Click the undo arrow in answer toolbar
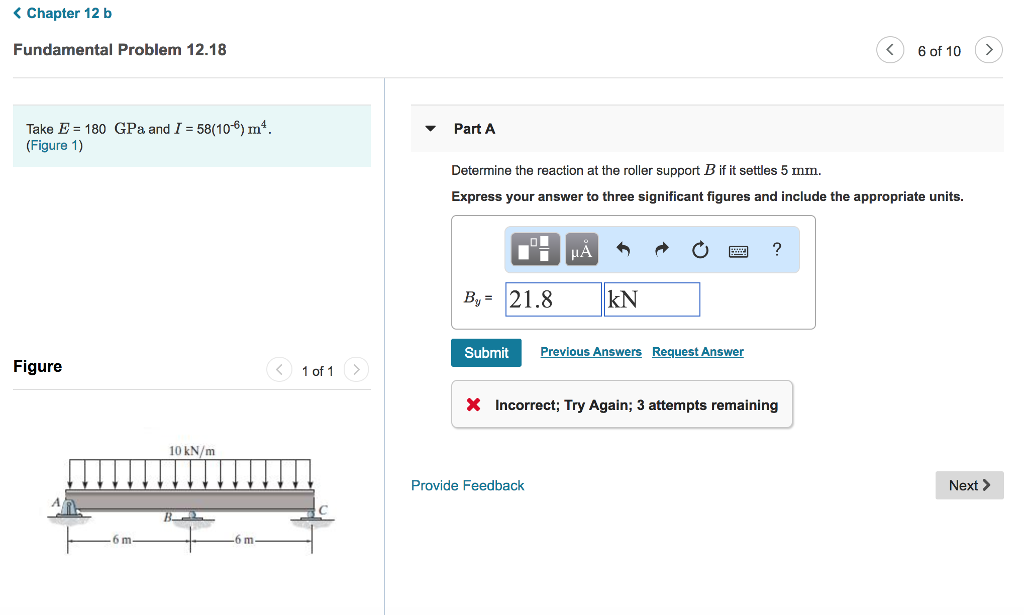1024x615 pixels. point(623,250)
